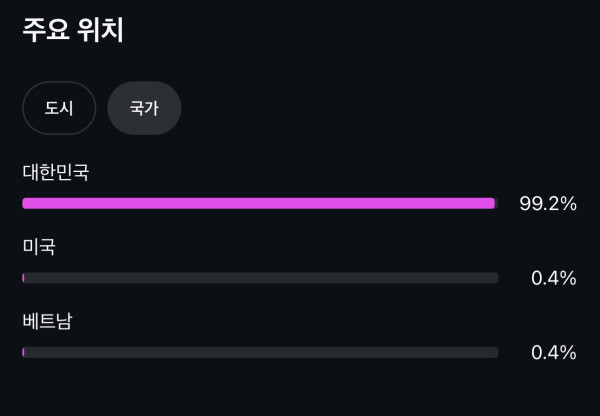This screenshot has height=416, width=600.
Task: Click the gray 베트남 percentage bar
Action: click(x=260, y=352)
